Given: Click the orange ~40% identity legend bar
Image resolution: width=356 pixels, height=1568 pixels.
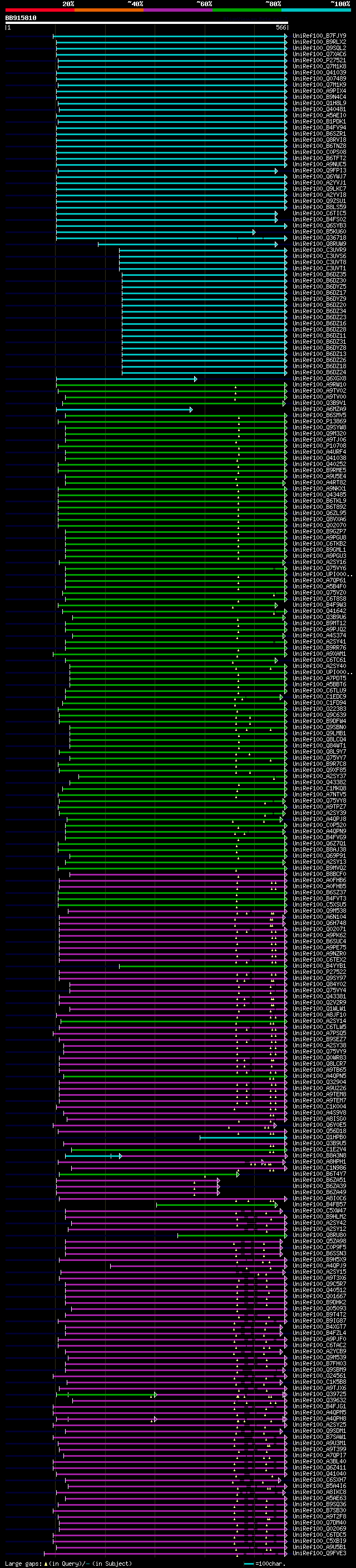Looking at the screenshot, I should pyautogui.click(x=109, y=10).
